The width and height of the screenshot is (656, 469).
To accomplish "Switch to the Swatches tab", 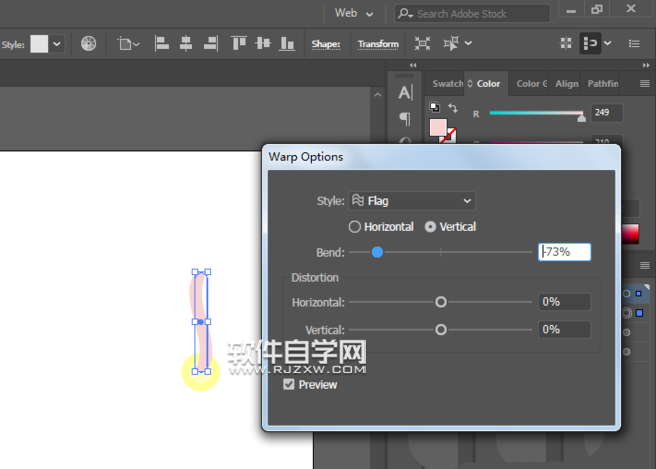I will [x=447, y=84].
